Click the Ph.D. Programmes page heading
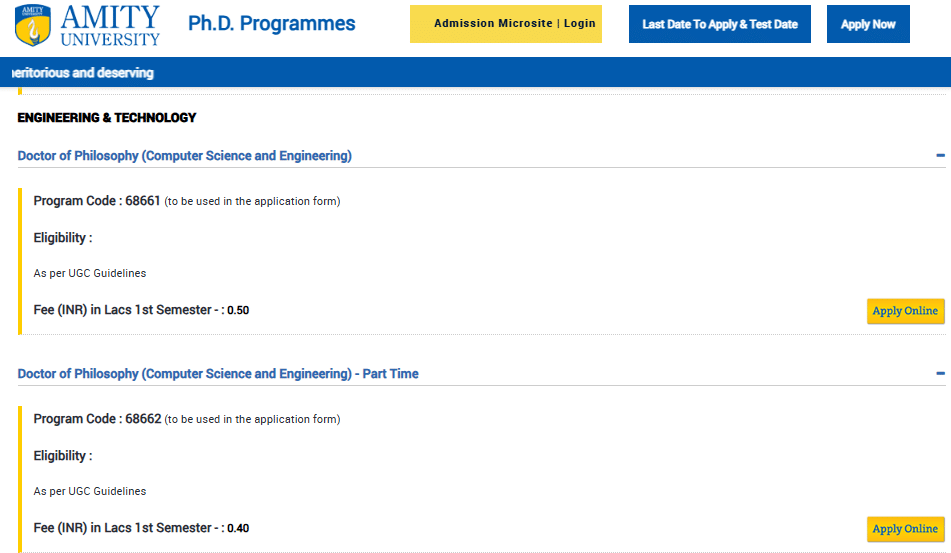This screenshot has width=951, height=553. click(x=271, y=24)
